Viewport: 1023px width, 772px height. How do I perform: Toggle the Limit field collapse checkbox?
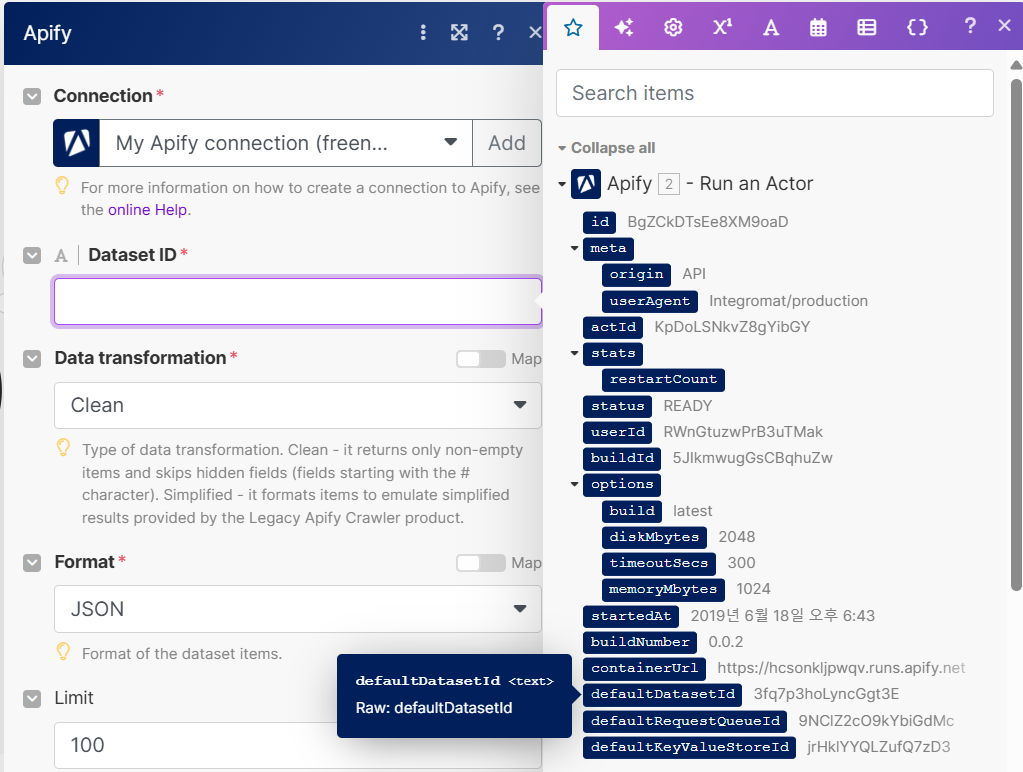coord(32,699)
